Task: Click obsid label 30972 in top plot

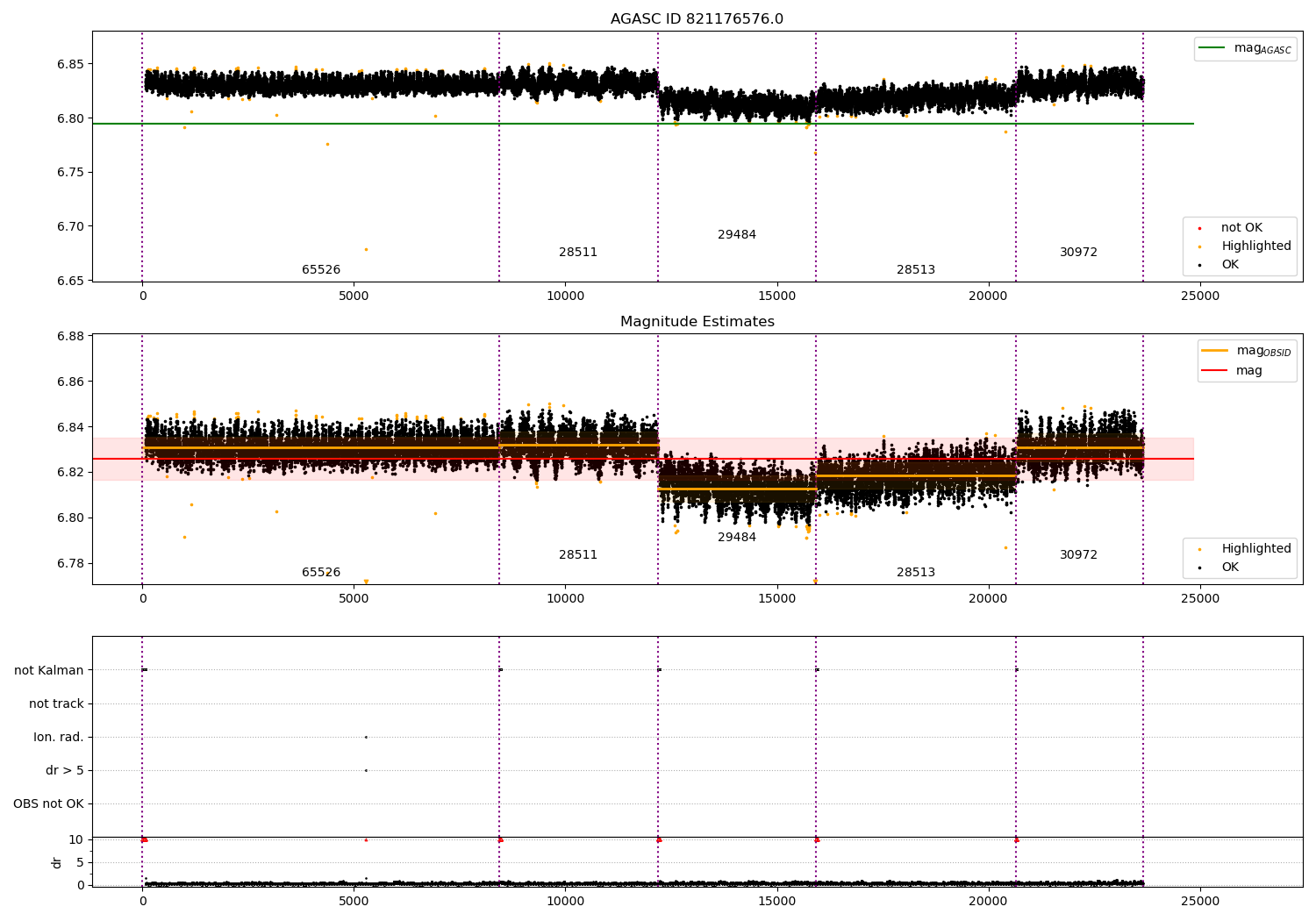Action: [1078, 253]
